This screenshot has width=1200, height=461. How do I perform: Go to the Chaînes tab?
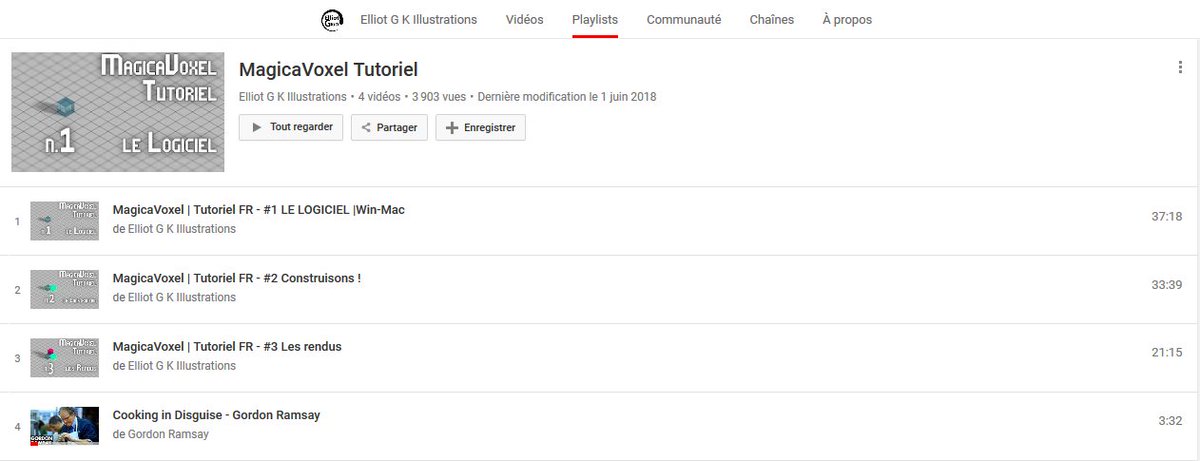coord(772,19)
